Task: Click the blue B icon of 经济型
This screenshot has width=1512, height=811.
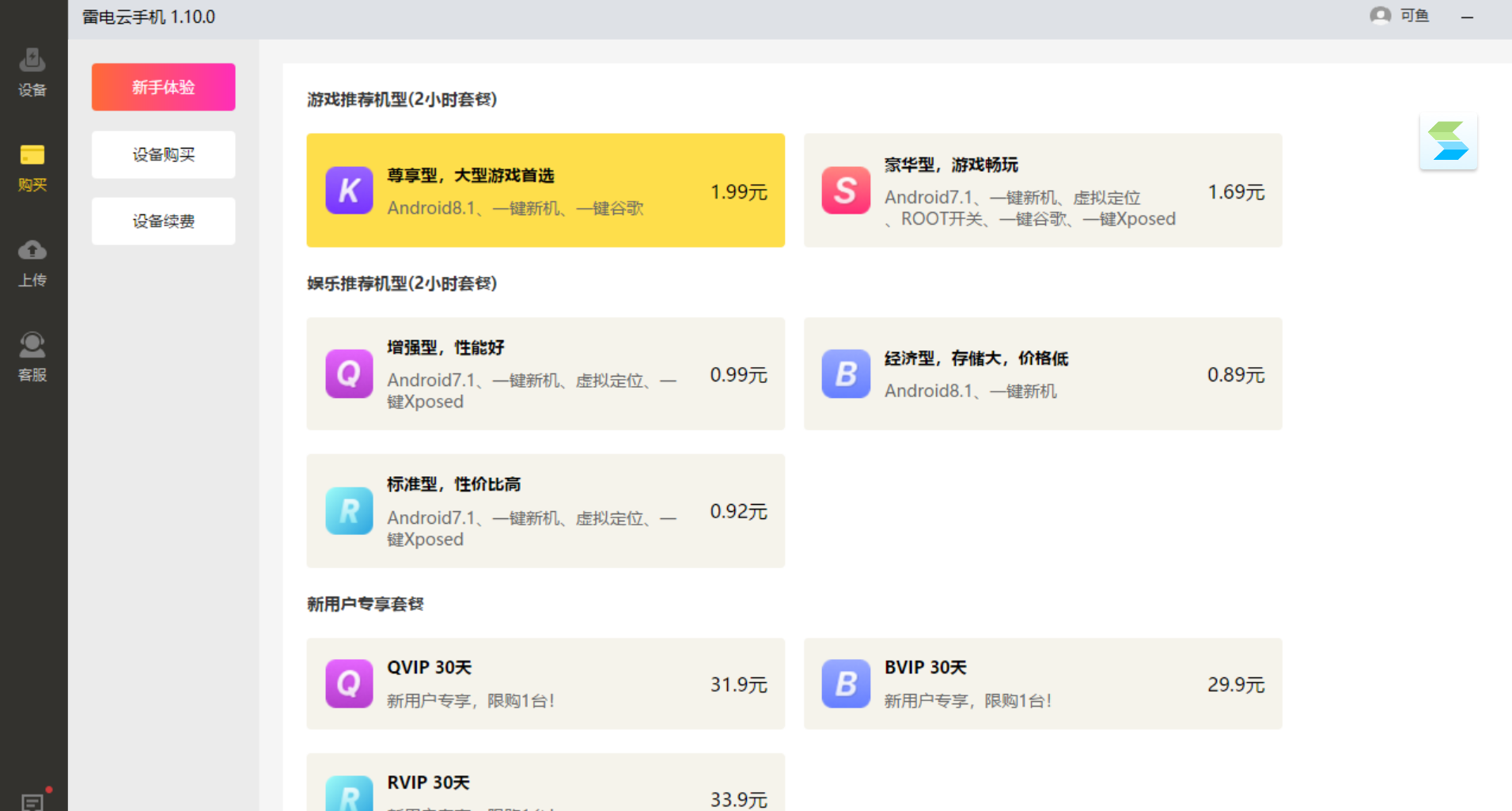Action: (845, 373)
